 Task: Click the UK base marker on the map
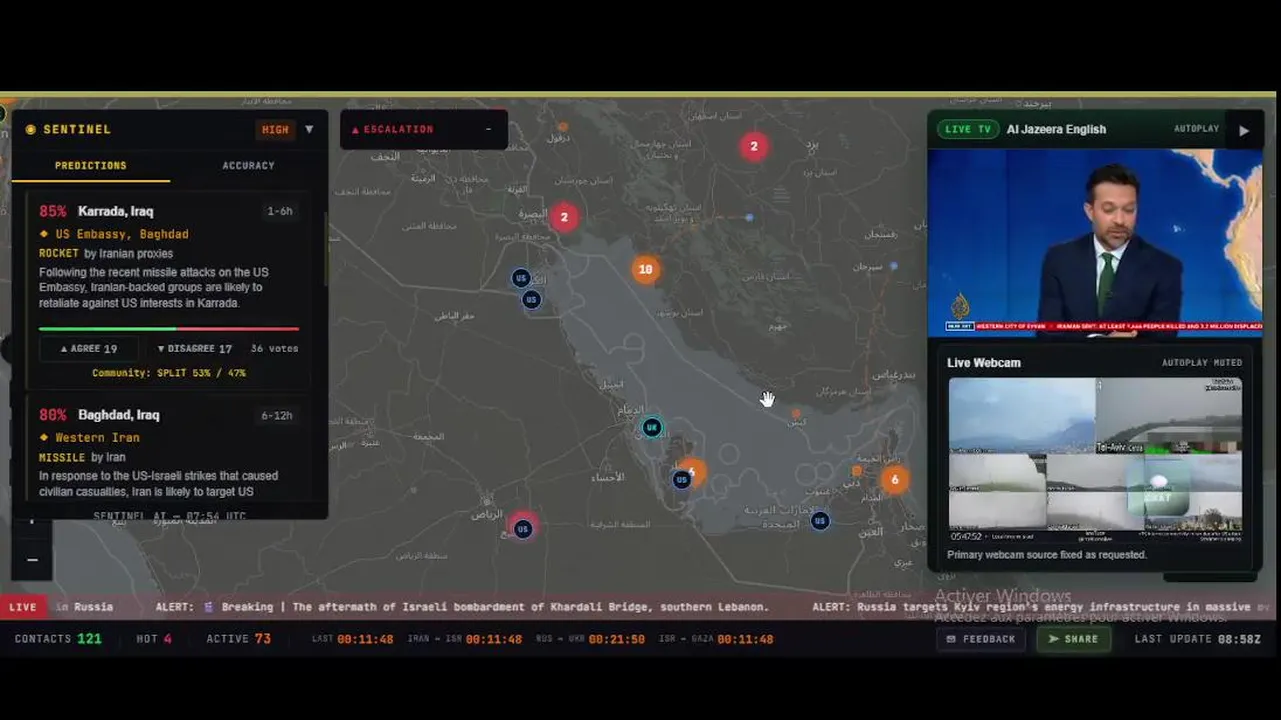point(652,428)
